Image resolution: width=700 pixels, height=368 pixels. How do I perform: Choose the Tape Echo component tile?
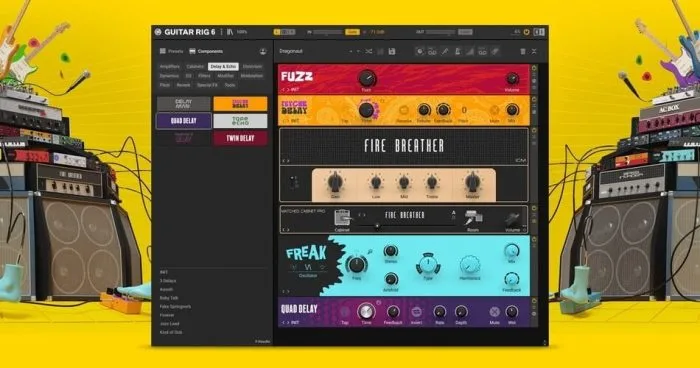240,121
